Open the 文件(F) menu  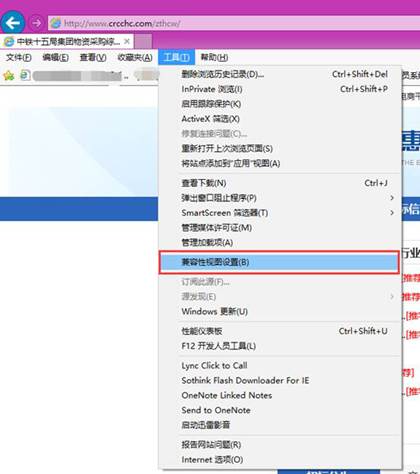[x=19, y=57]
